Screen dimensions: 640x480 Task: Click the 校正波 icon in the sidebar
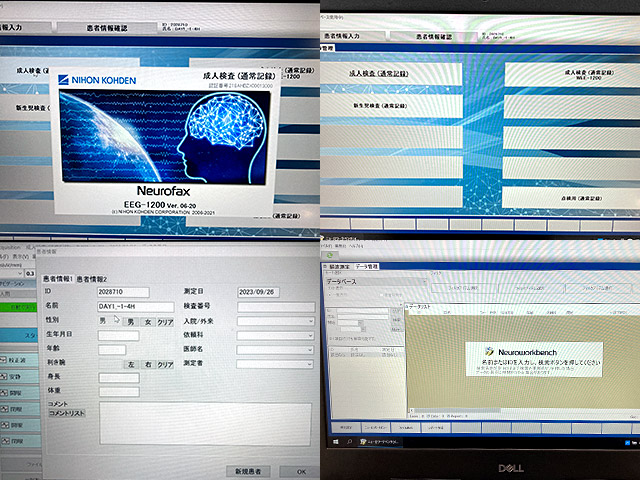click(x=4, y=360)
